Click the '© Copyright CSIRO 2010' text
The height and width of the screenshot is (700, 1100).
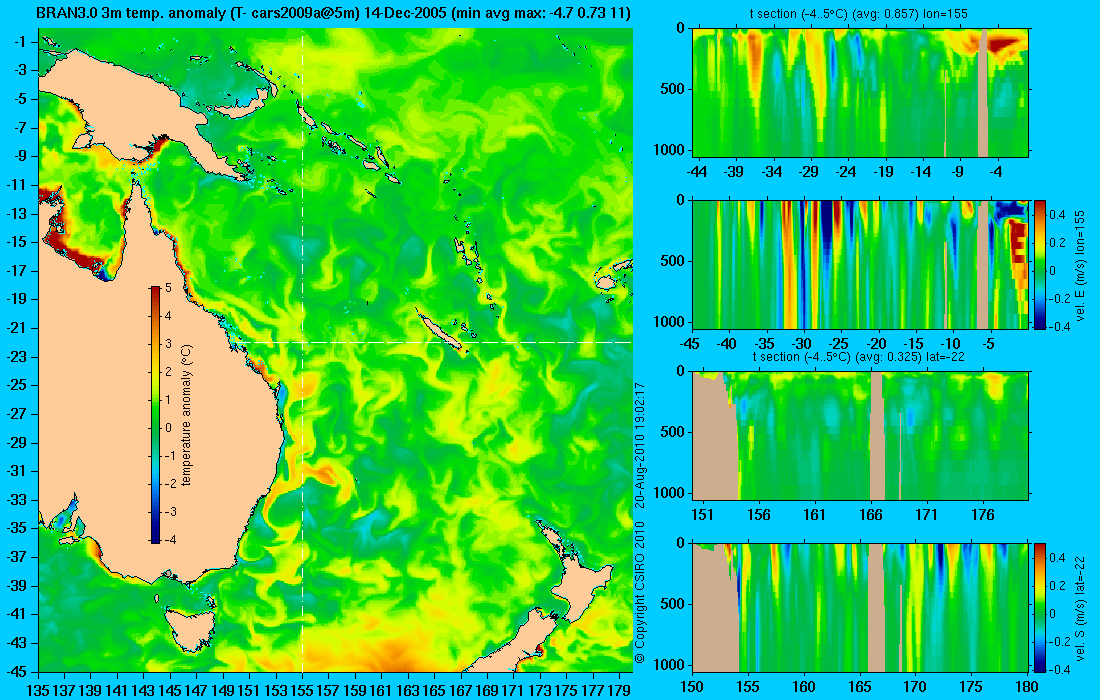click(639, 594)
